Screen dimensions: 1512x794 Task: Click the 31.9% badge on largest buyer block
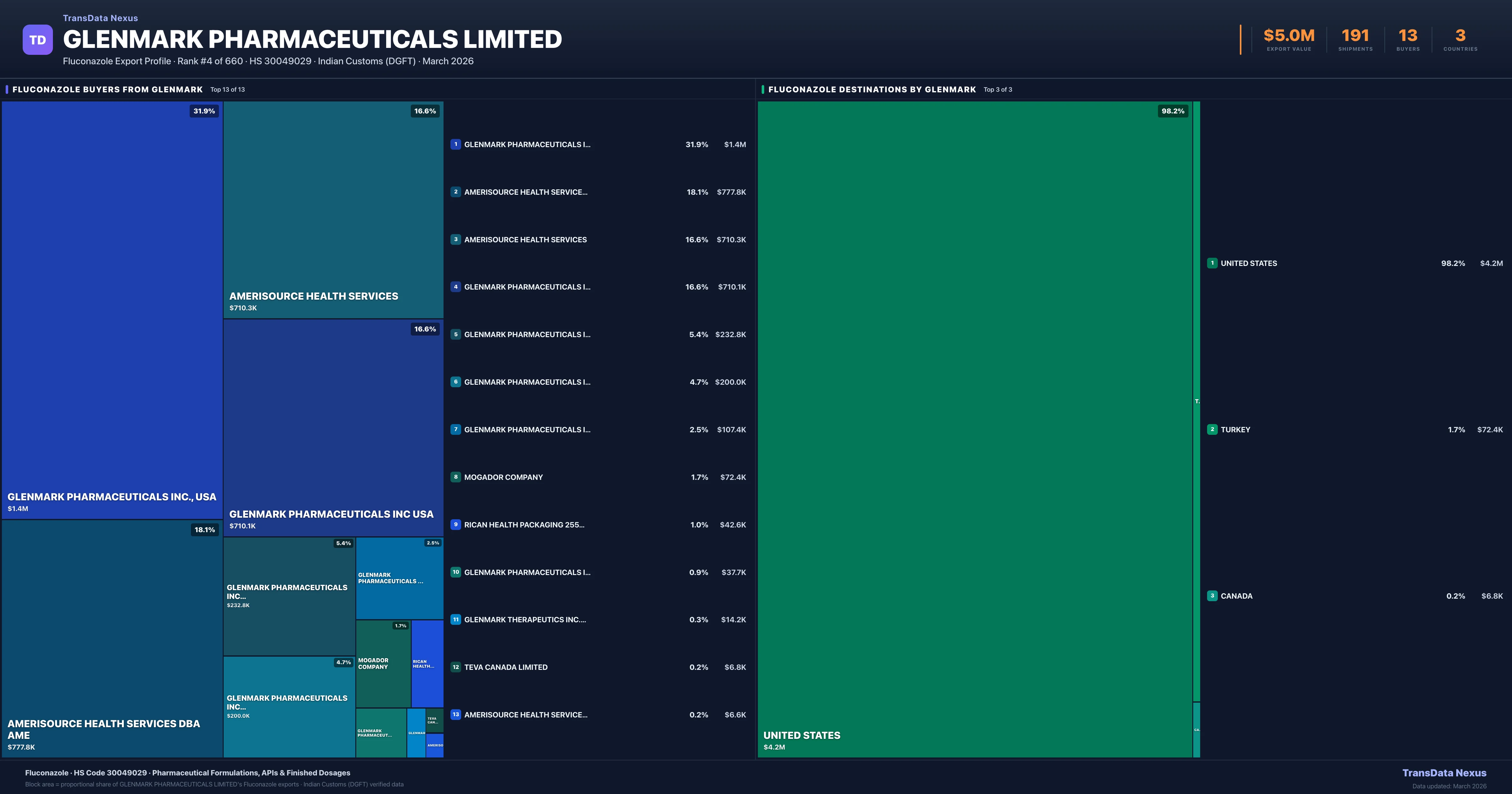204,111
